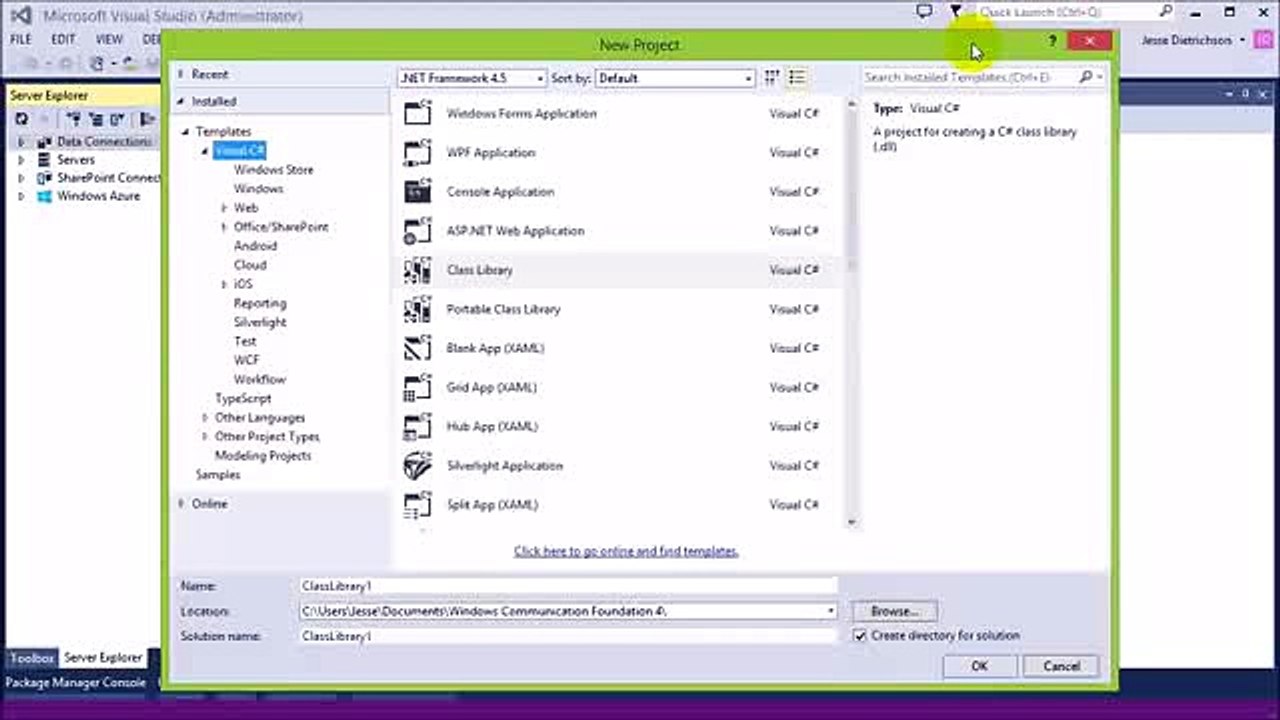The width and height of the screenshot is (1280, 720).
Task: Select the Test template category
Action: [x=245, y=341]
